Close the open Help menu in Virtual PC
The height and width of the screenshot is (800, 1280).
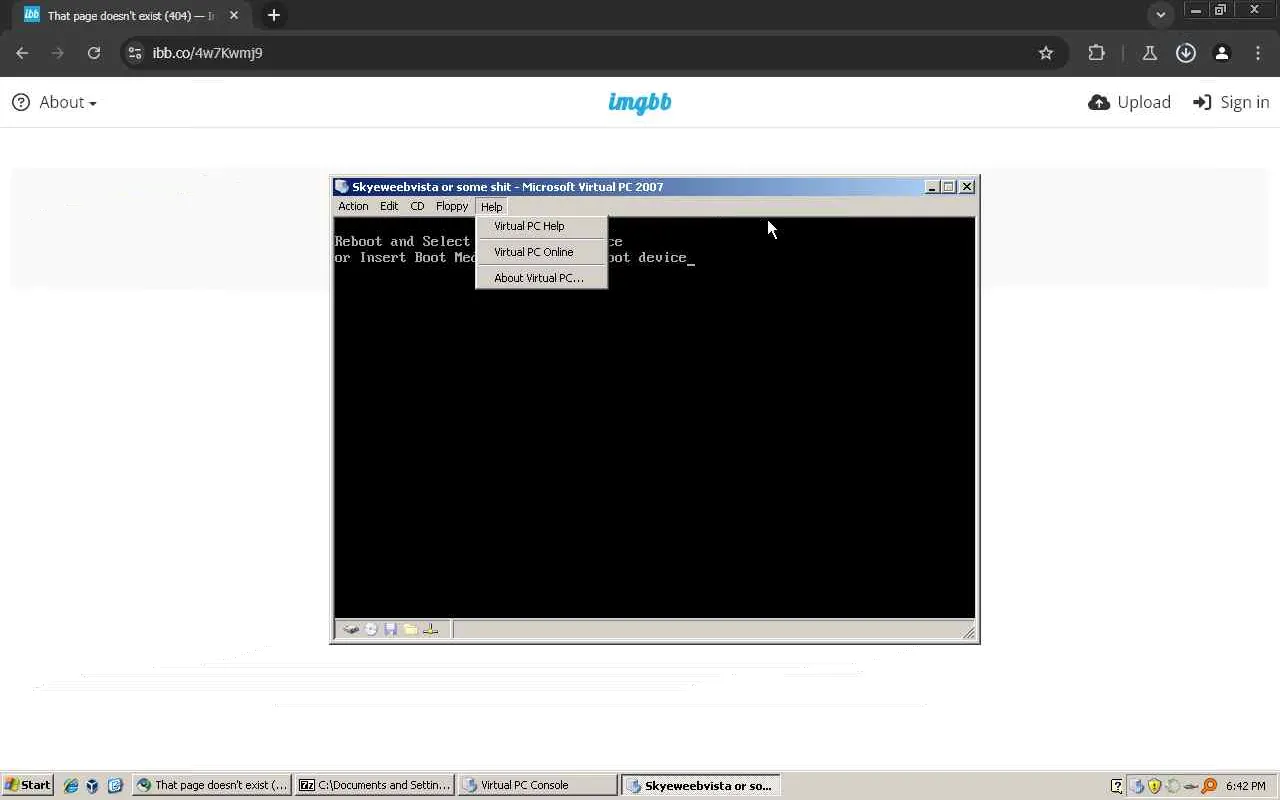coord(491,207)
